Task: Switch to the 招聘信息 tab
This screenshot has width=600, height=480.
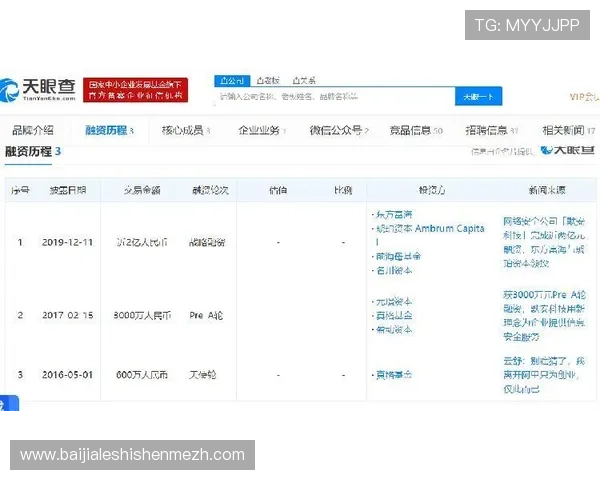Action: click(x=492, y=131)
